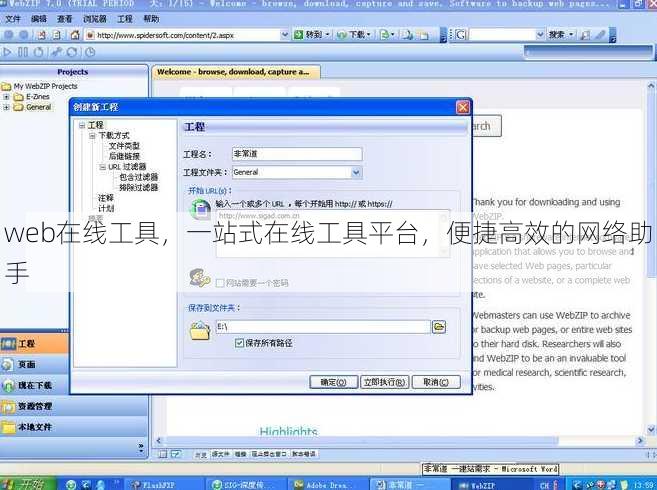
Task: Switch to WebZIP taskbar button
Action: tap(493, 484)
